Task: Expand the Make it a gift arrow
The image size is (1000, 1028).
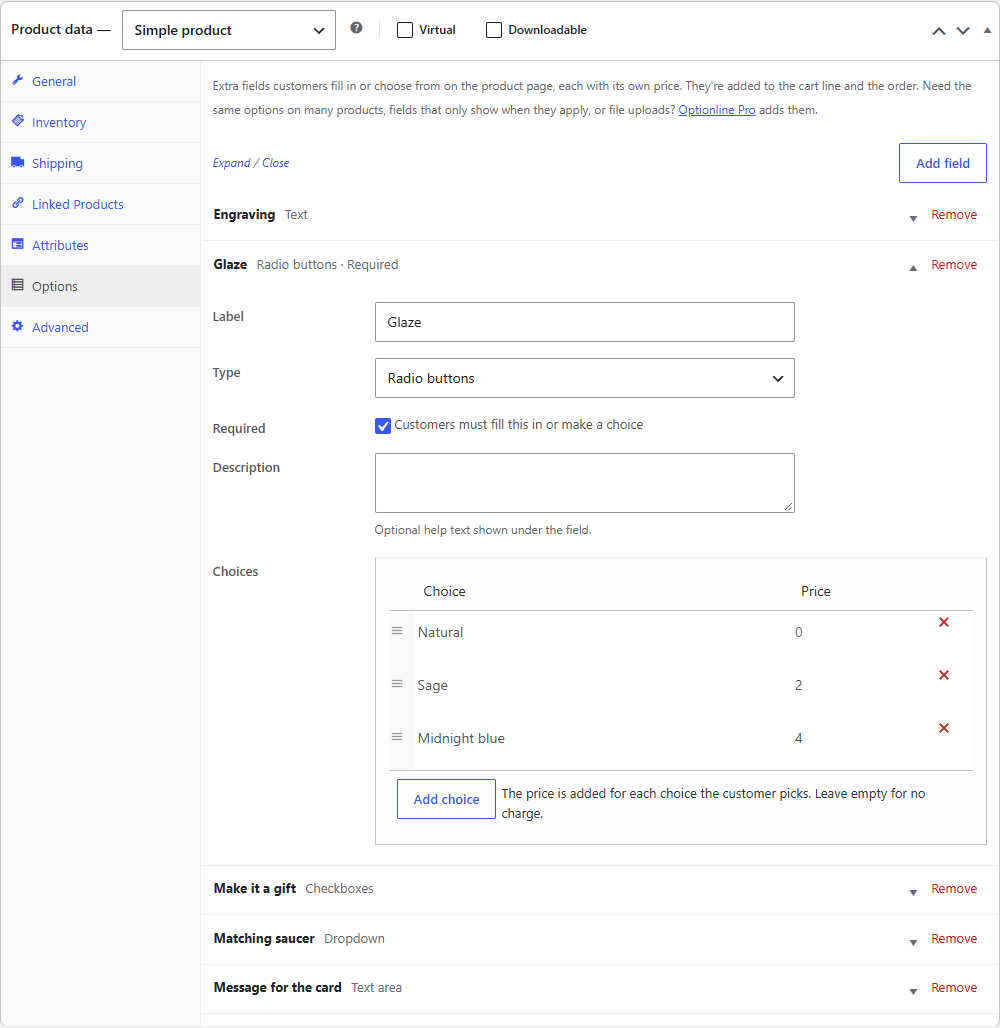Action: click(x=913, y=892)
